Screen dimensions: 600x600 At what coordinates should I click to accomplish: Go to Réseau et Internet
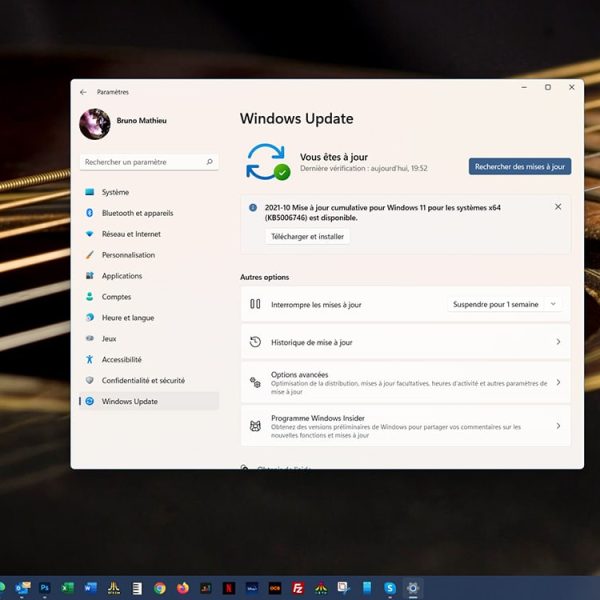pos(149,234)
